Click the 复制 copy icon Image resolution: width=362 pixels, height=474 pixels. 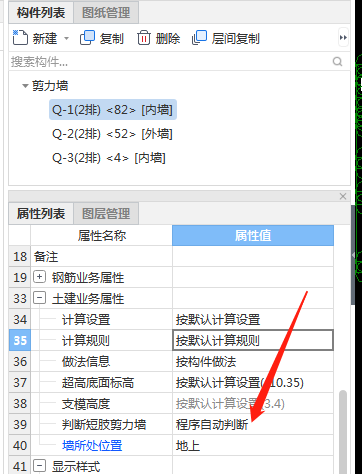coord(87,38)
